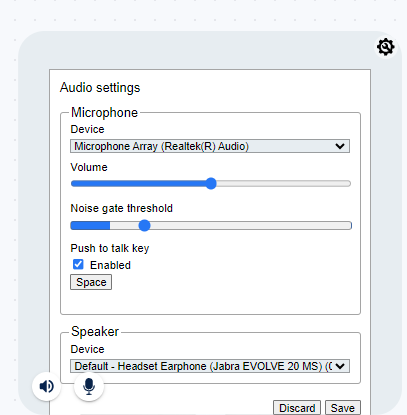Save the audio settings
The width and height of the screenshot is (407, 415).
(x=343, y=408)
